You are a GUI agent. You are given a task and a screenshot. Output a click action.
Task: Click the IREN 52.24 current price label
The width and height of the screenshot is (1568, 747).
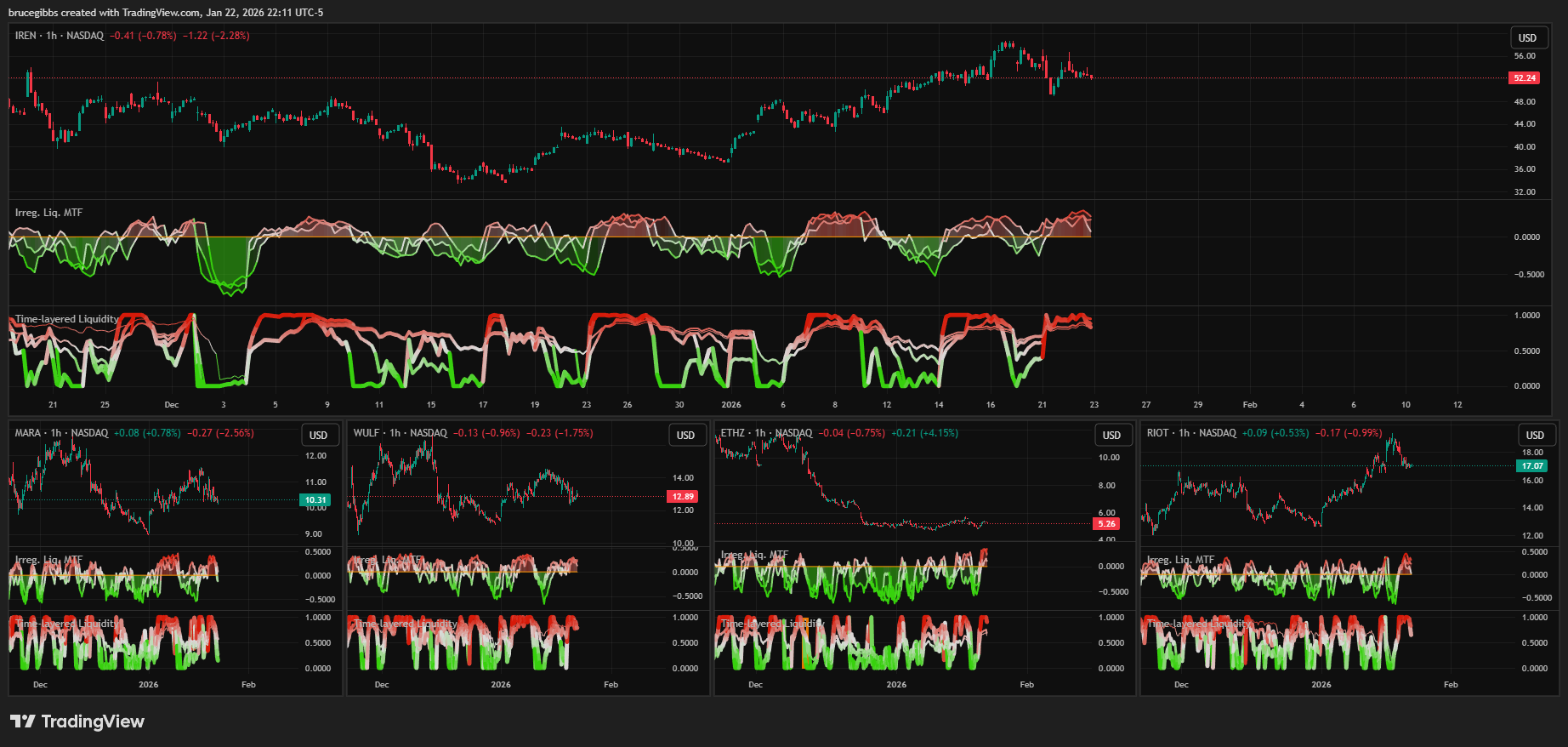point(1524,78)
